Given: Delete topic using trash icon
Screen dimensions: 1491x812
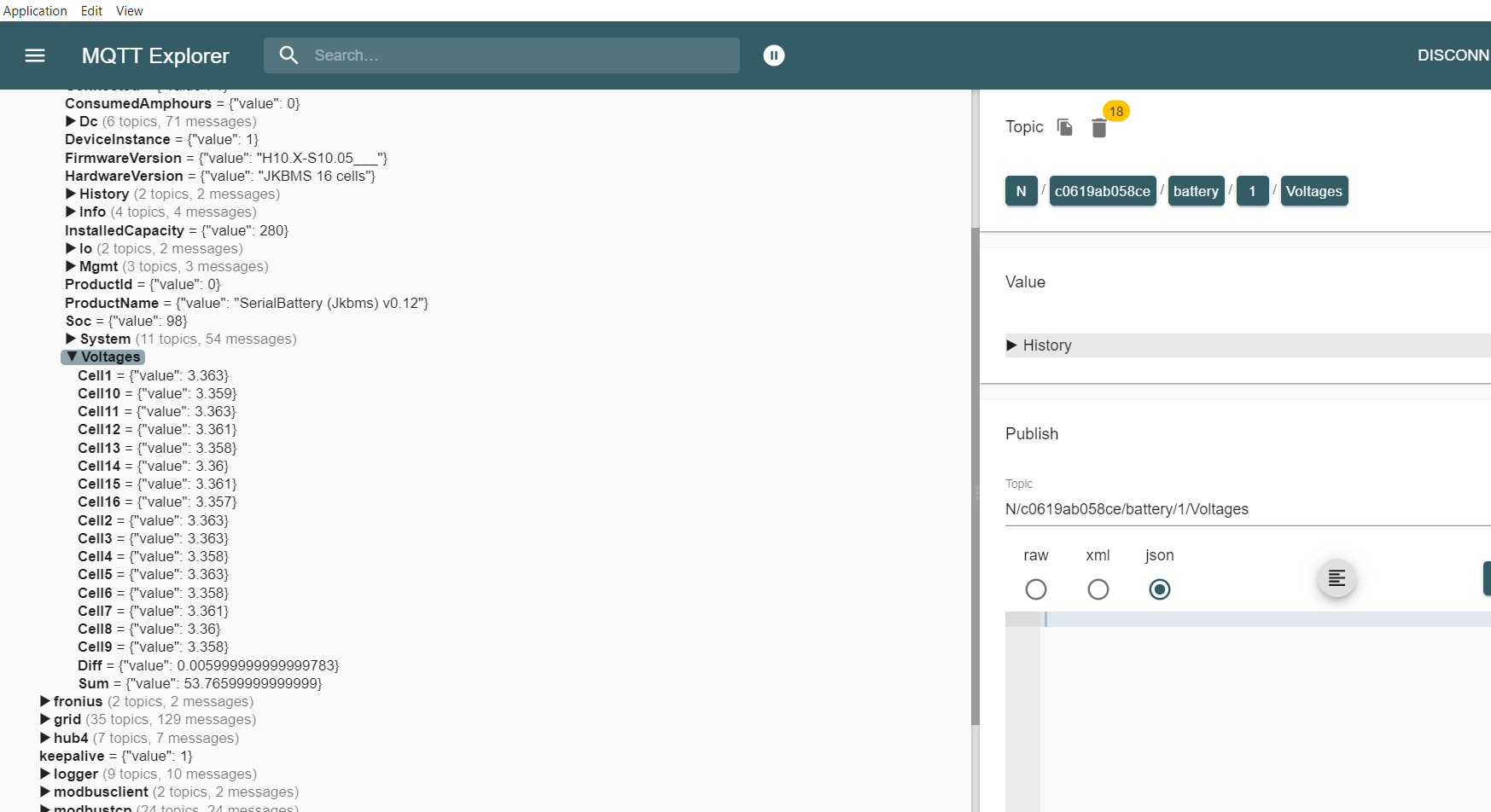Looking at the screenshot, I should pyautogui.click(x=1098, y=128).
